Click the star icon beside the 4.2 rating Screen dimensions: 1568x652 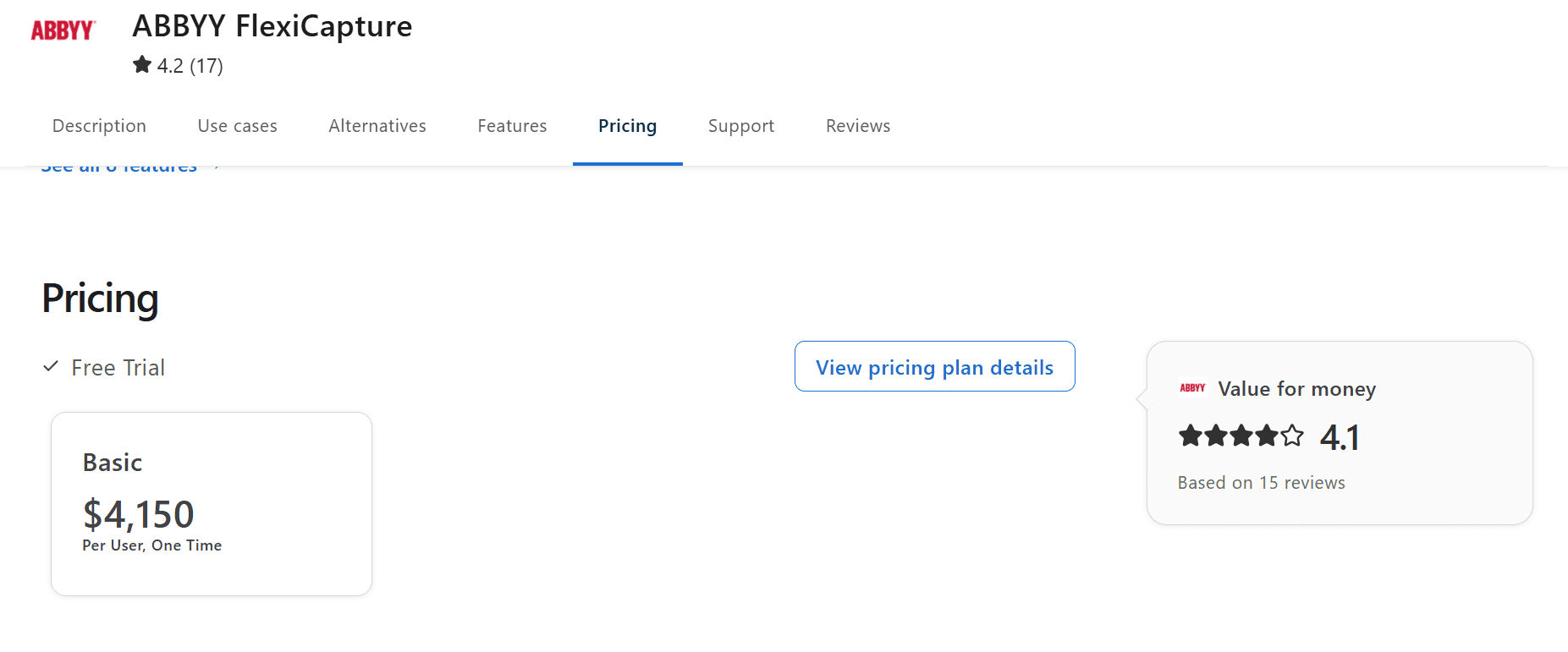tap(141, 64)
